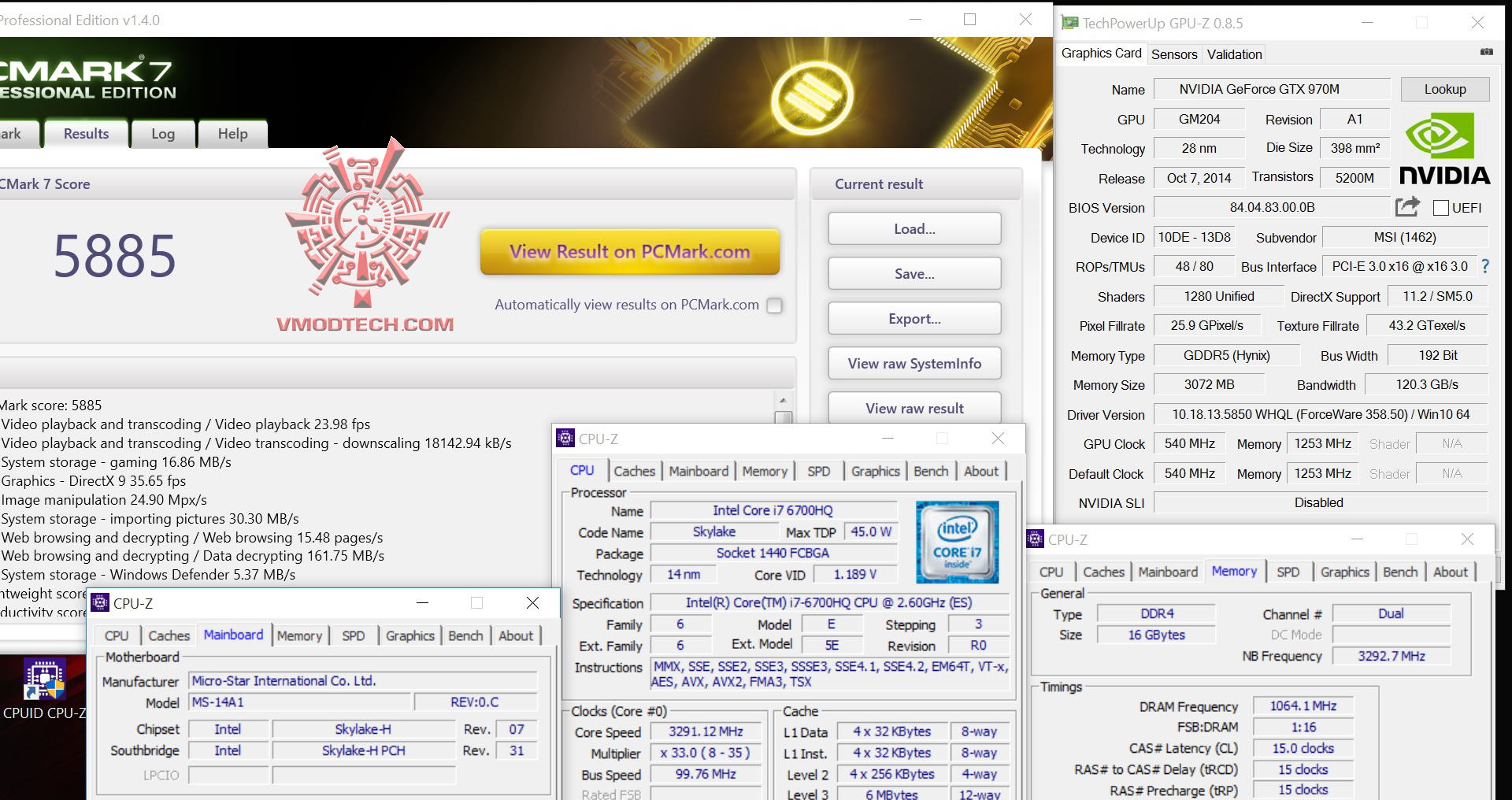The image size is (1512, 800).
Task: Click the title bar icon of the CPU-Z window showing Processor
Action: click(x=565, y=439)
